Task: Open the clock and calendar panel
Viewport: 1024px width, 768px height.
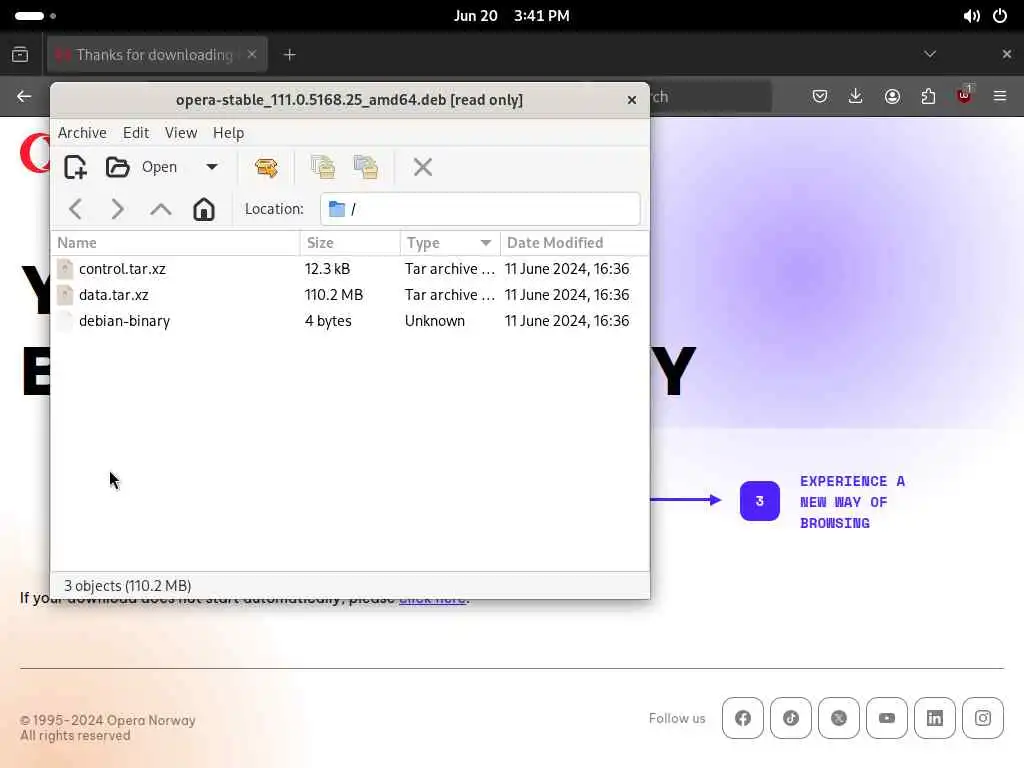Action: tap(511, 16)
